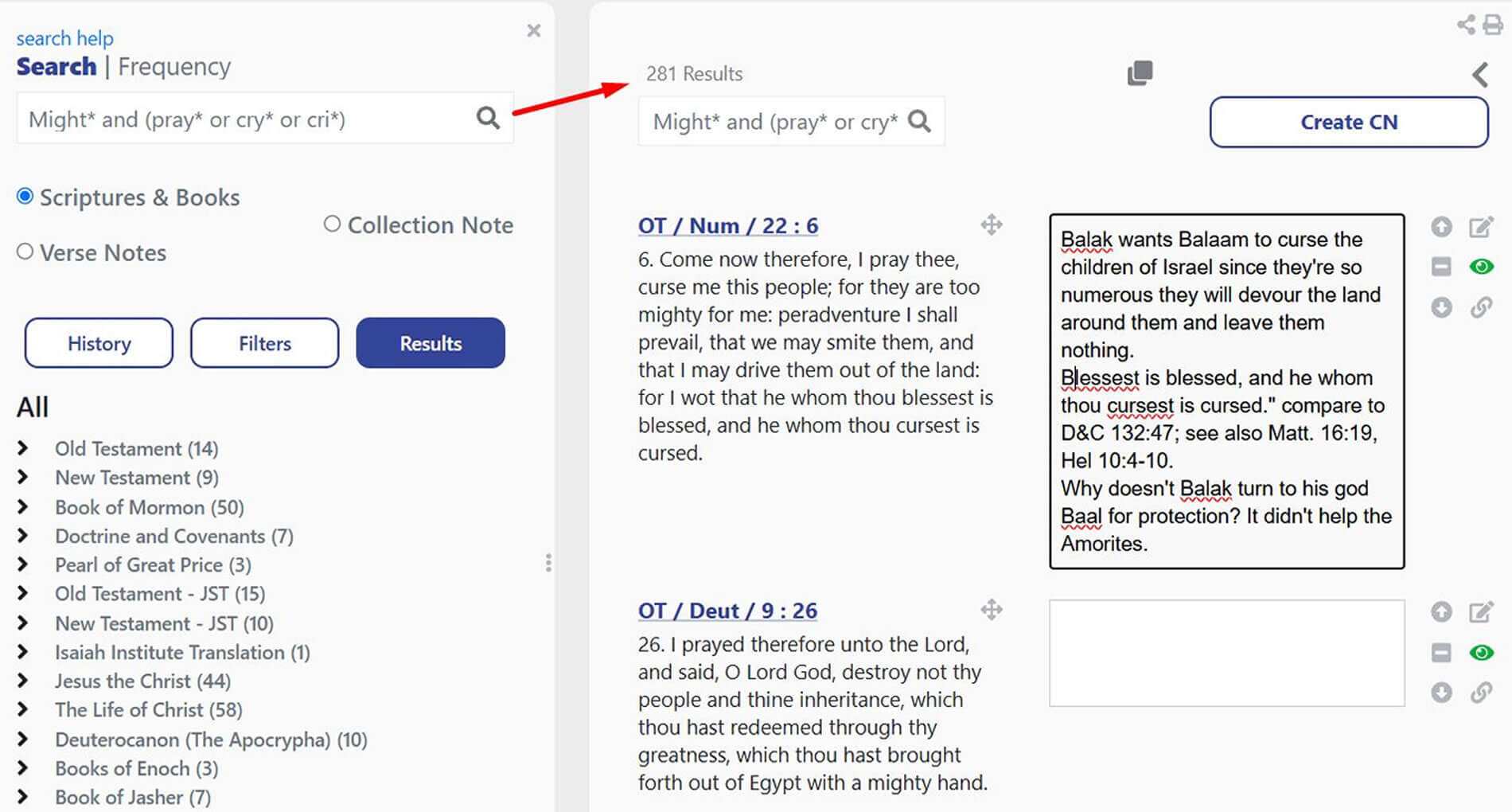1512x812 pixels.
Task: Open the Filters tab
Action: 264,343
